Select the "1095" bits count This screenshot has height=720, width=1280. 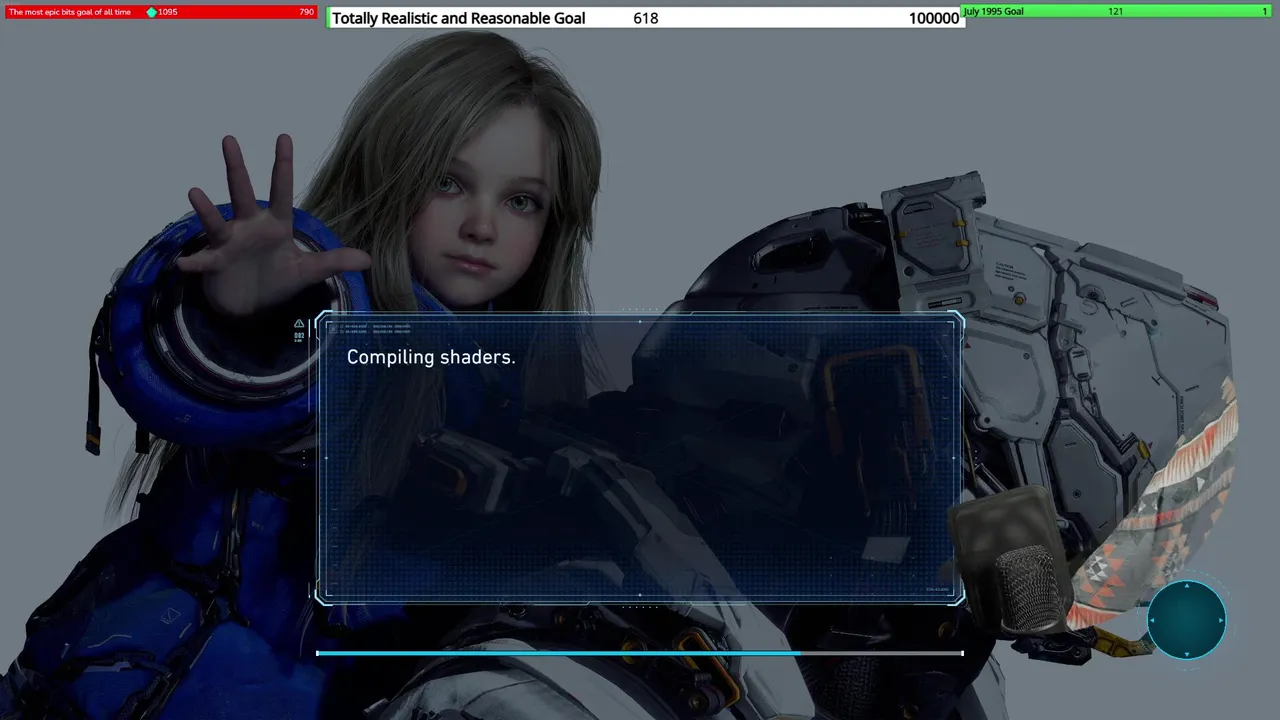pos(168,12)
